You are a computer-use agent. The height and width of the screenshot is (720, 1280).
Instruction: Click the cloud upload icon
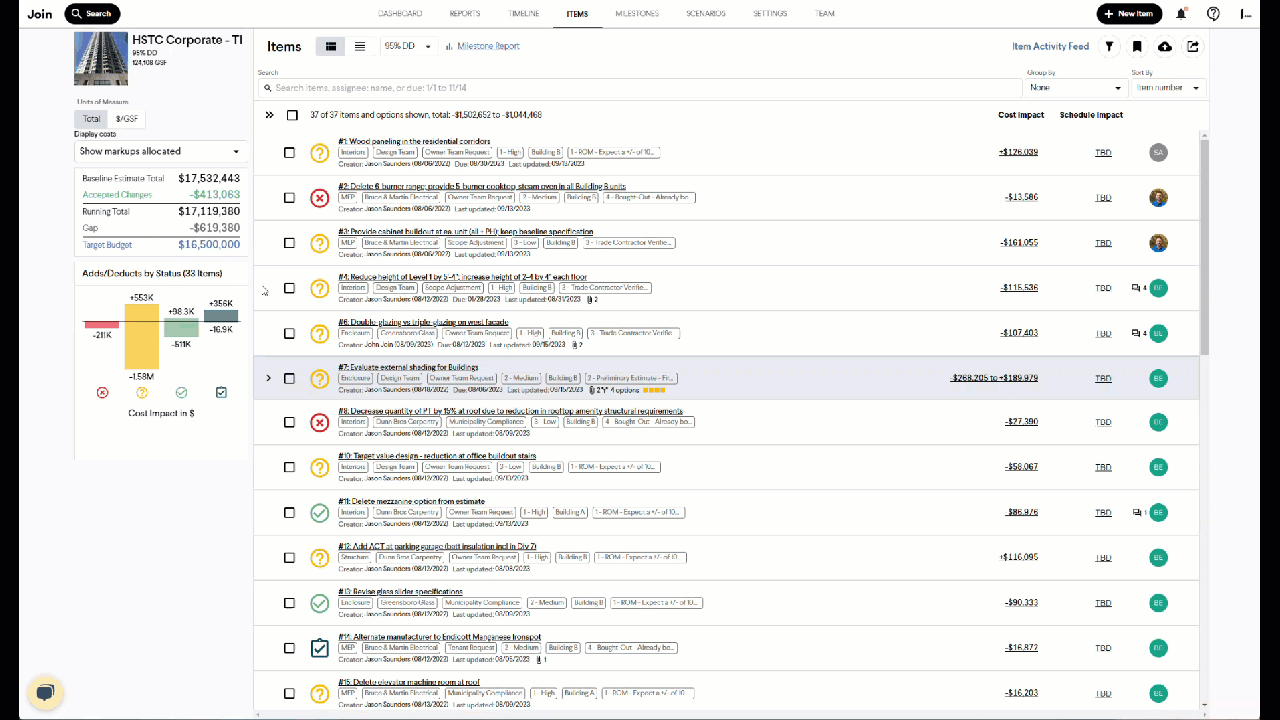pos(1165,46)
